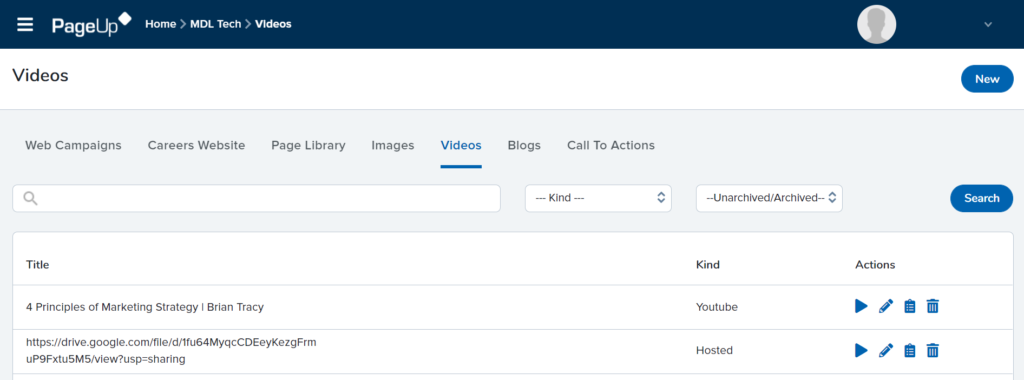The image size is (1024, 380).
Task: Play the Brian Tracy marketing video
Action: tap(861, 306)
